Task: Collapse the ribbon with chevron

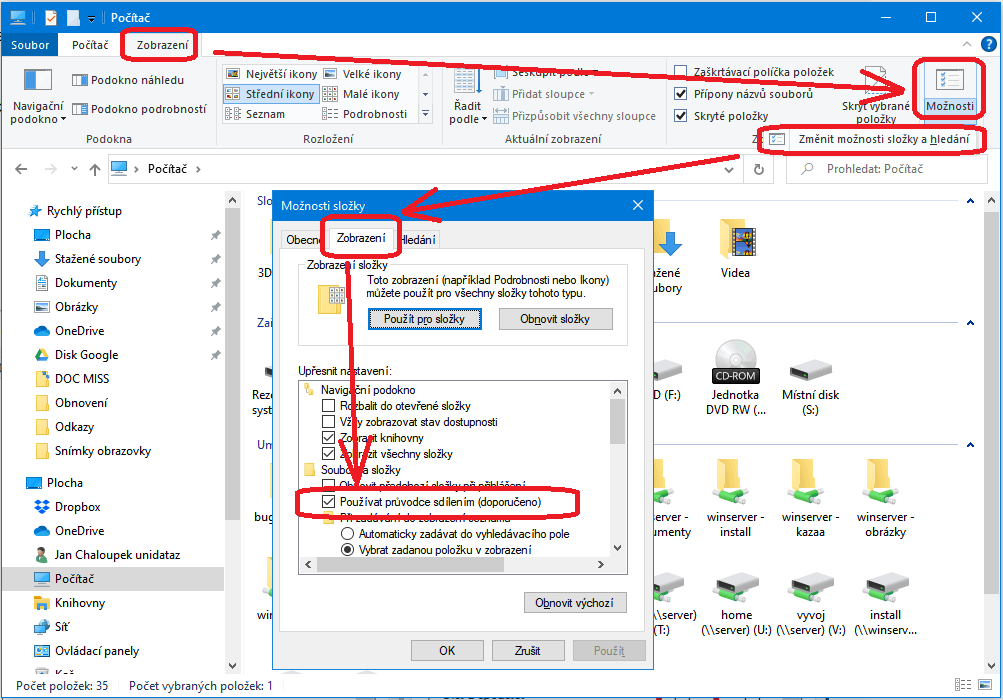Action: [x=967, y=44]
